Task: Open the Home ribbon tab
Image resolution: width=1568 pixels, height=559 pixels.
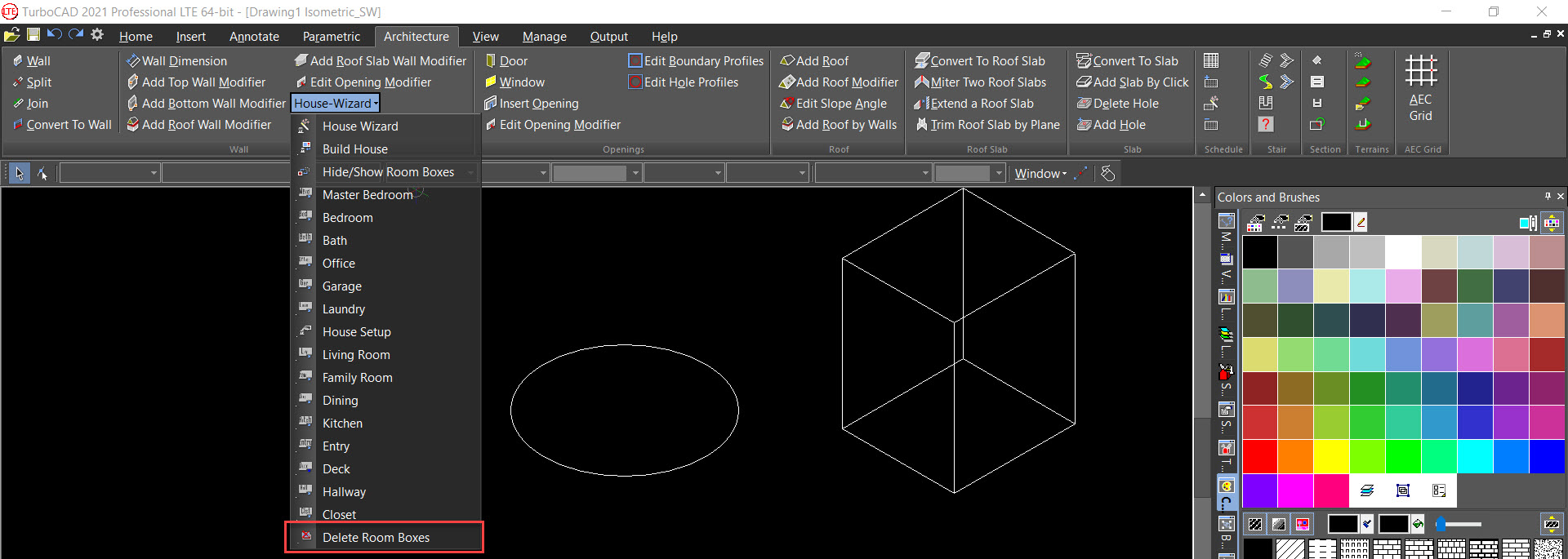Action: [x=136, y=37]
